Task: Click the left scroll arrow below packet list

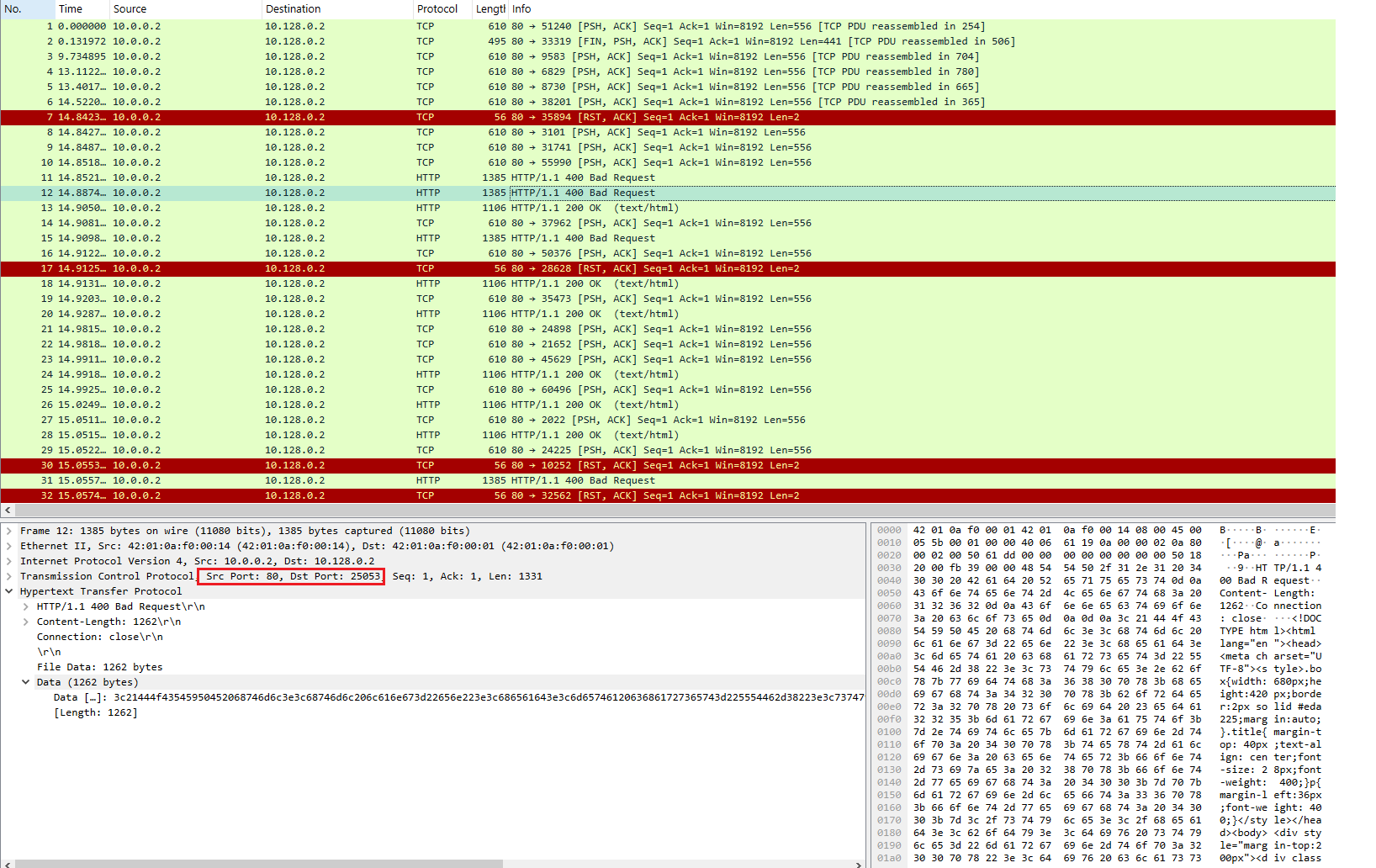Action: click(x=8, y=510)
